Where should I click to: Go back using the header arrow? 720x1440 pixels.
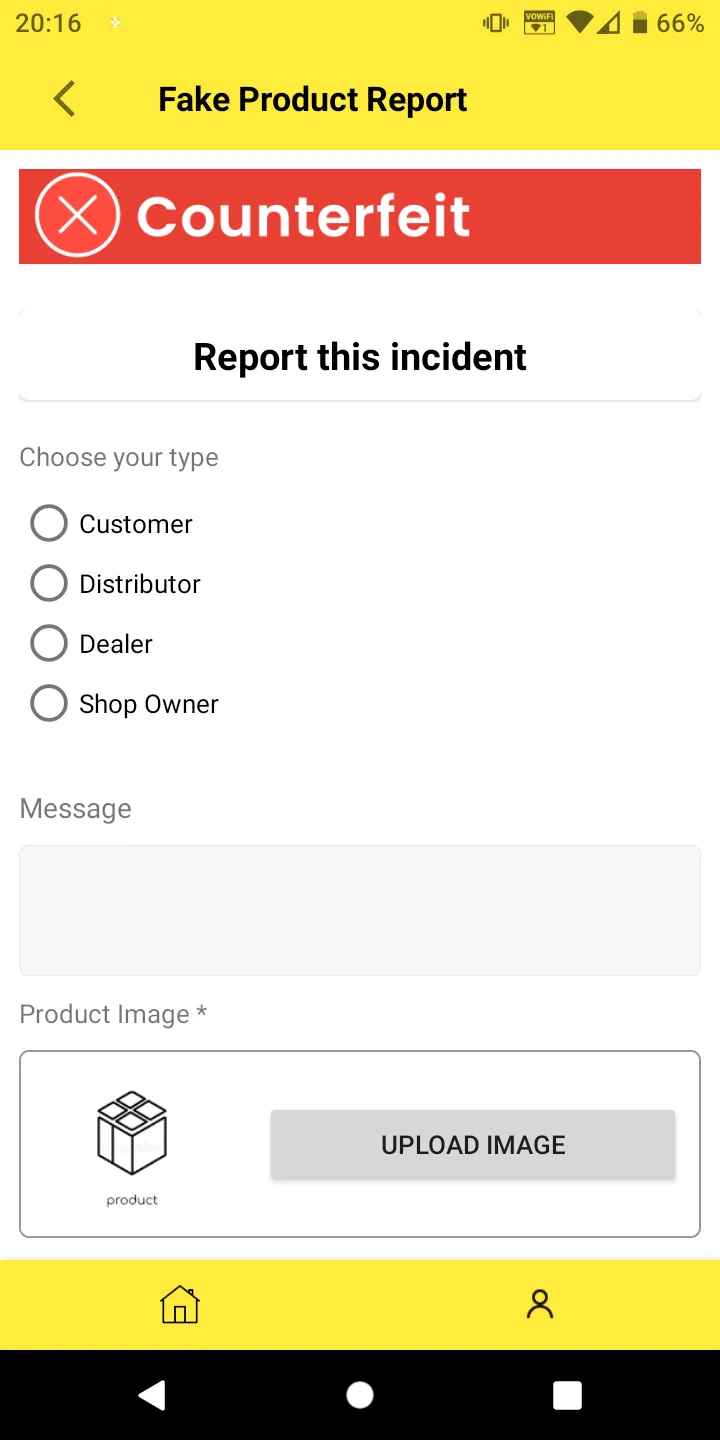pyautogui.click(x=64, y=99)
